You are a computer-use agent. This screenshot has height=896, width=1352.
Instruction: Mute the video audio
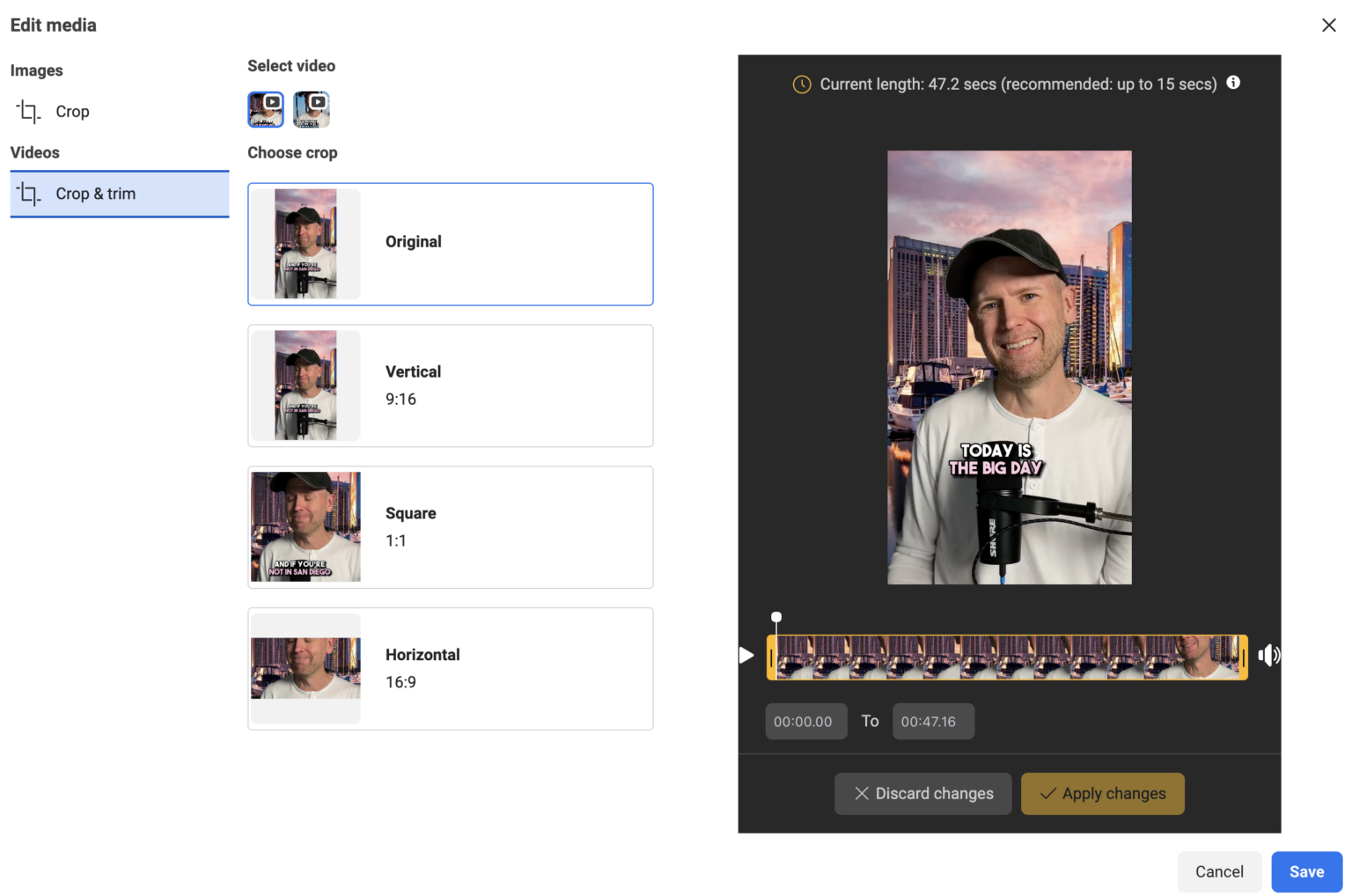point(1268,655)
